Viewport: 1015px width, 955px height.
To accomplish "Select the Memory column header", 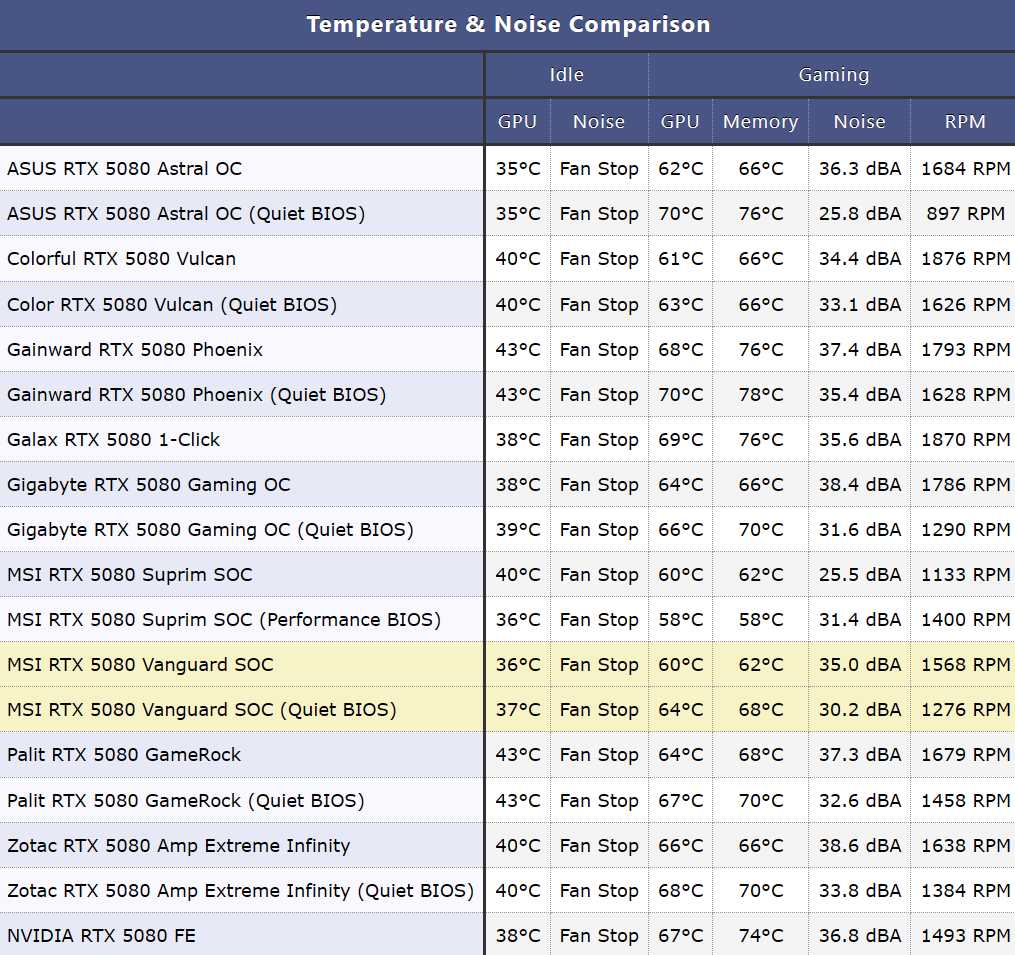I will tap(760, 122).
